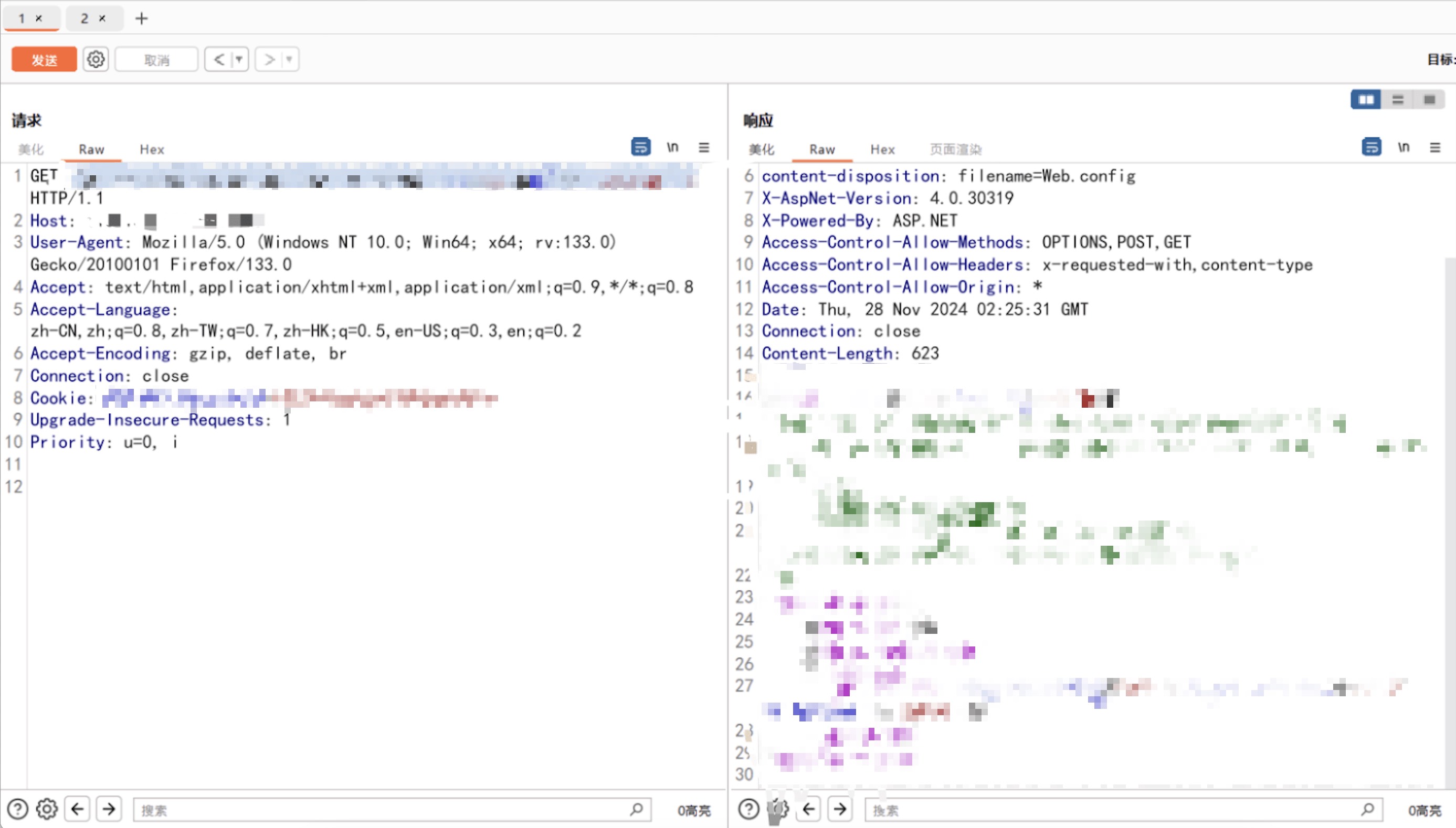Image resolution: width=1456 pixels, height=828 pixels.
Task: Switch to Repeater tab 1
Action: coord(22,18)
